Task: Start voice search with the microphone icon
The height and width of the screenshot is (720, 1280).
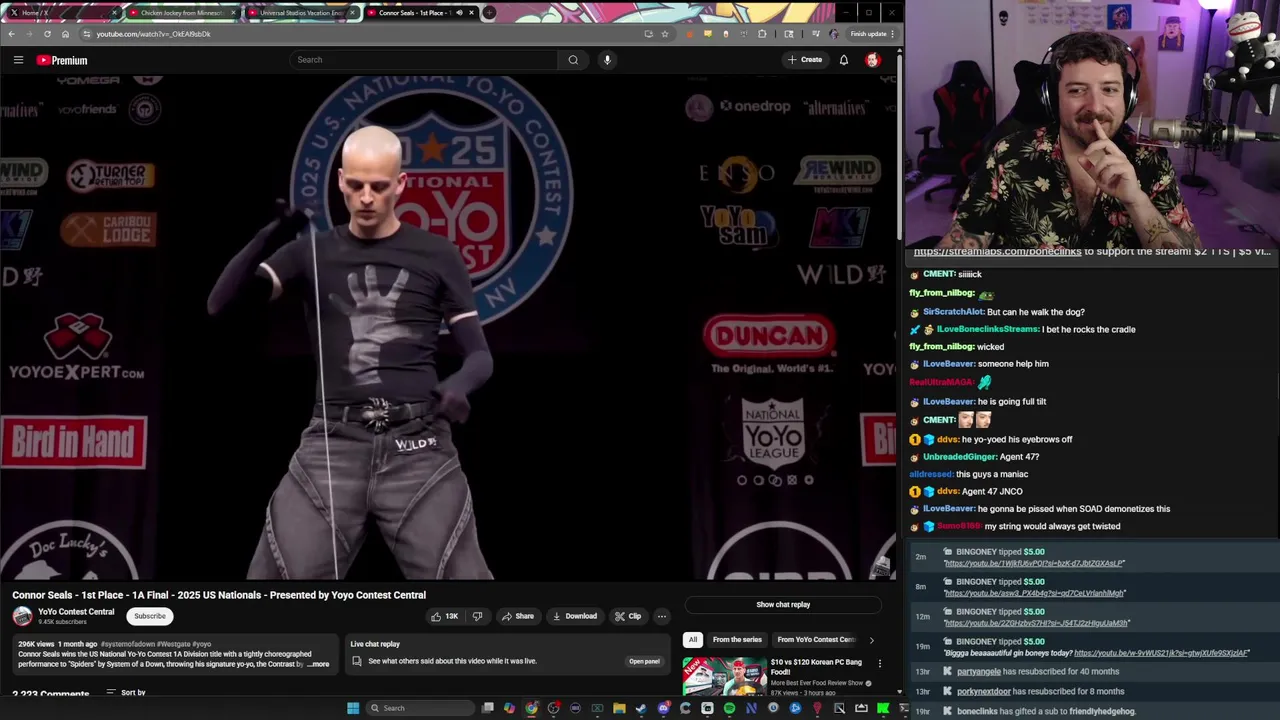Action: point(607,60)
